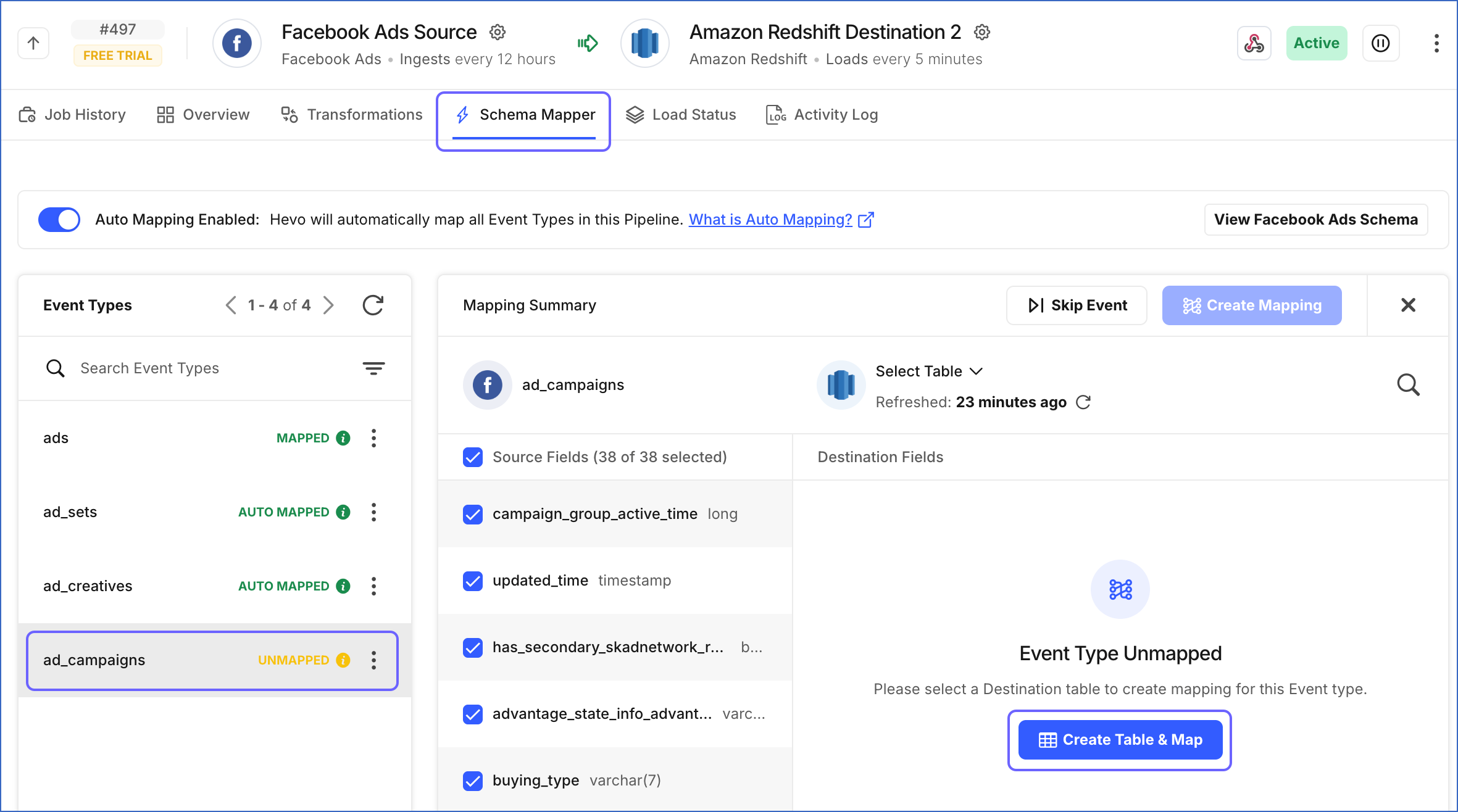Expand the Select Table dropdown
The width and height of the screenshot is (1458, 812).
(x=929, y=371)
